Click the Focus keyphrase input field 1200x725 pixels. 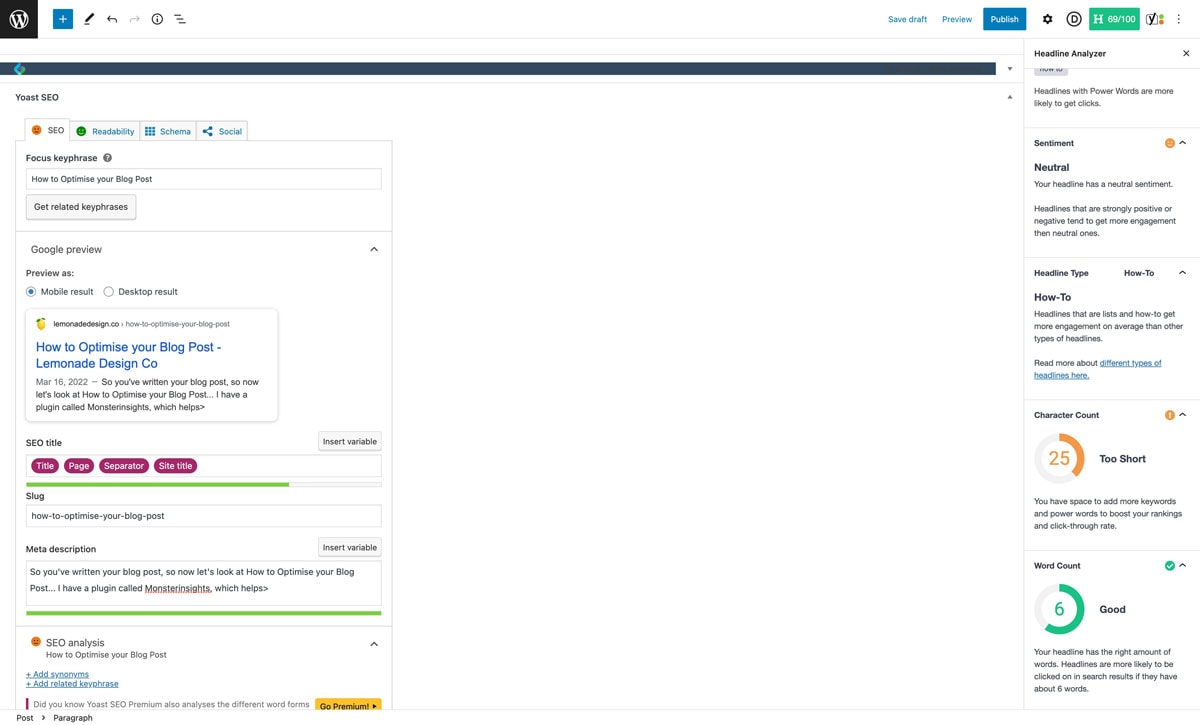[x=203, y=179]
